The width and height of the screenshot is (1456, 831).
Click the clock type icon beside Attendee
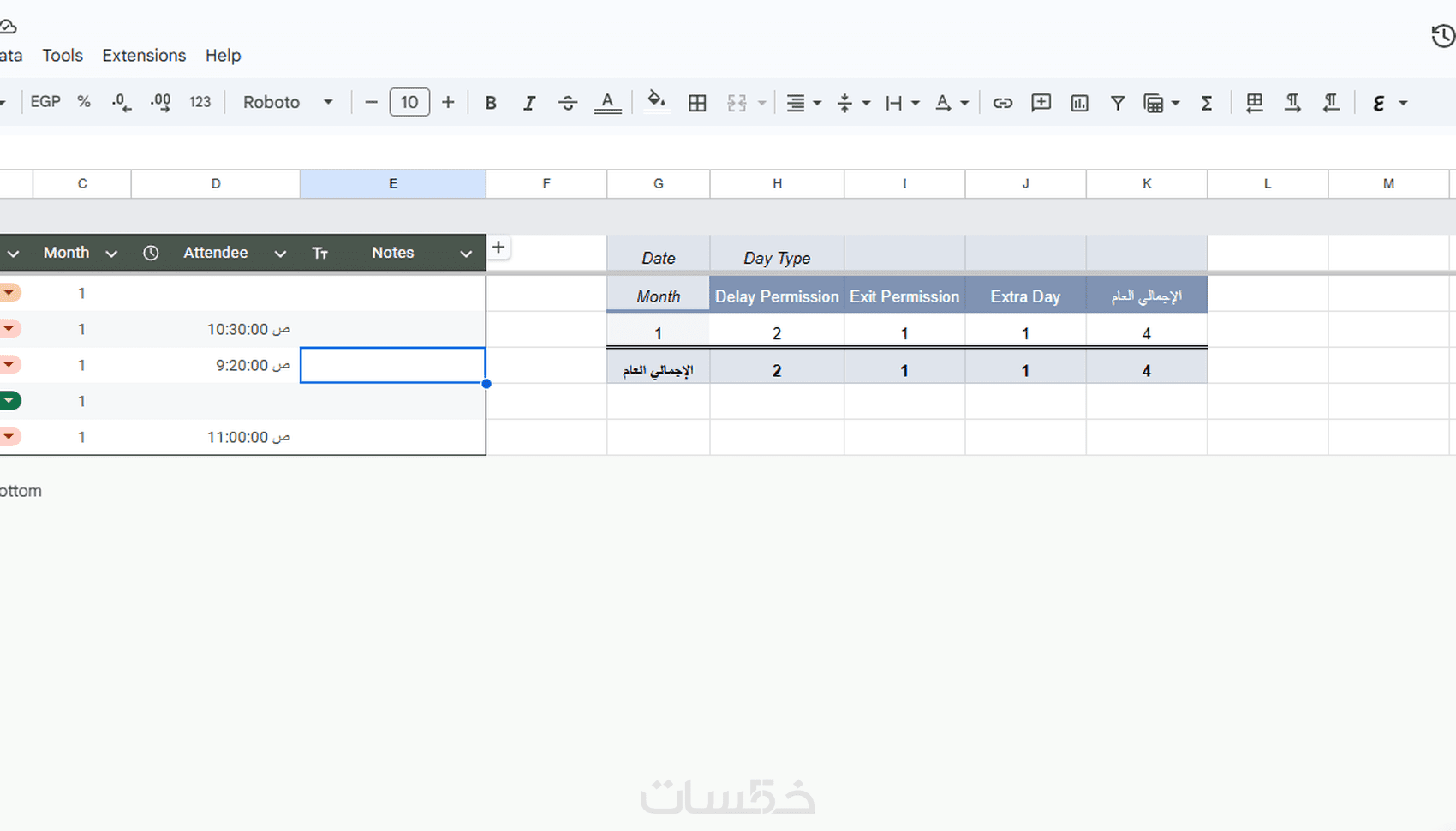(151, 253)
